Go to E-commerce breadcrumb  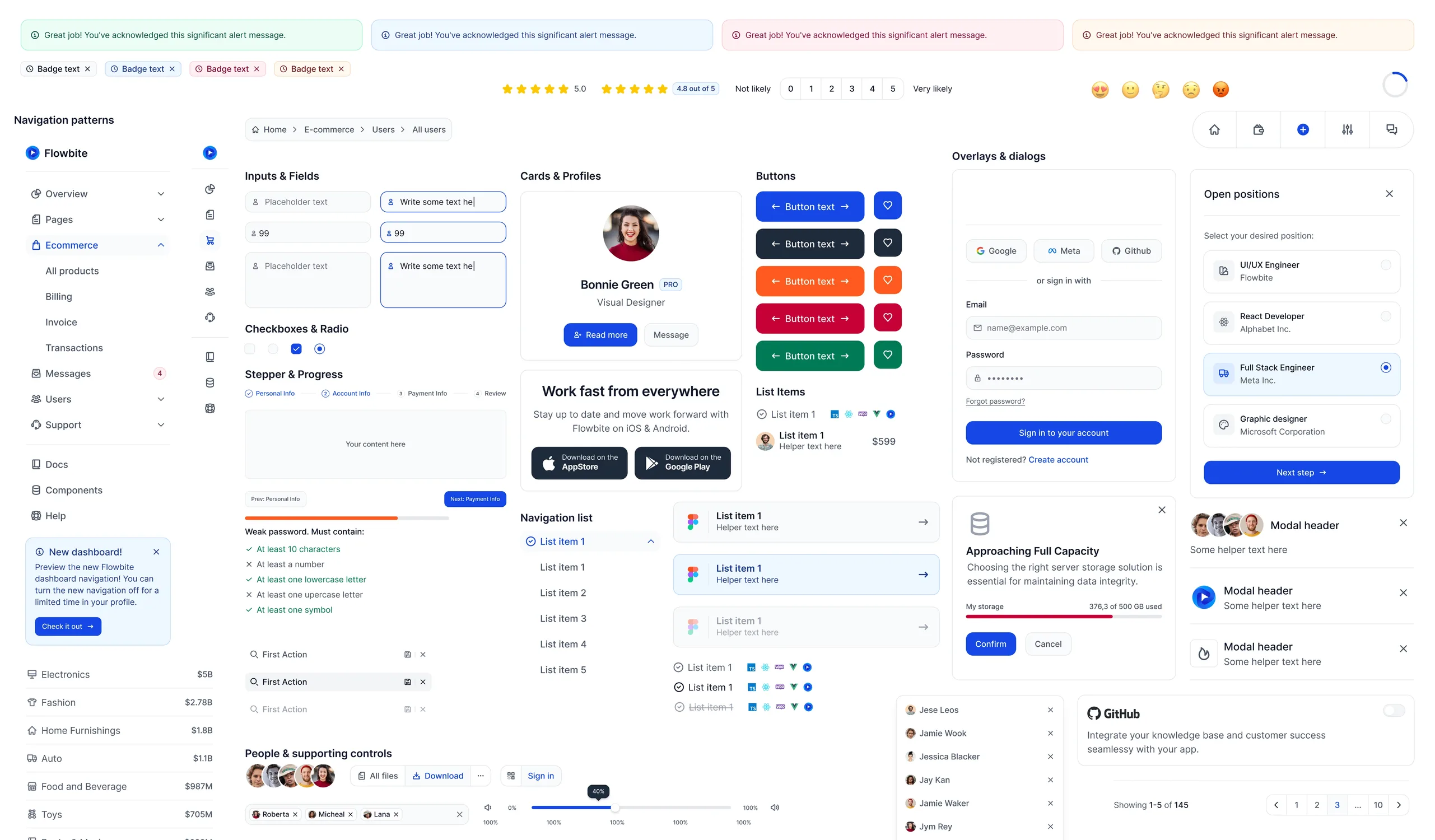pos(329,130)
